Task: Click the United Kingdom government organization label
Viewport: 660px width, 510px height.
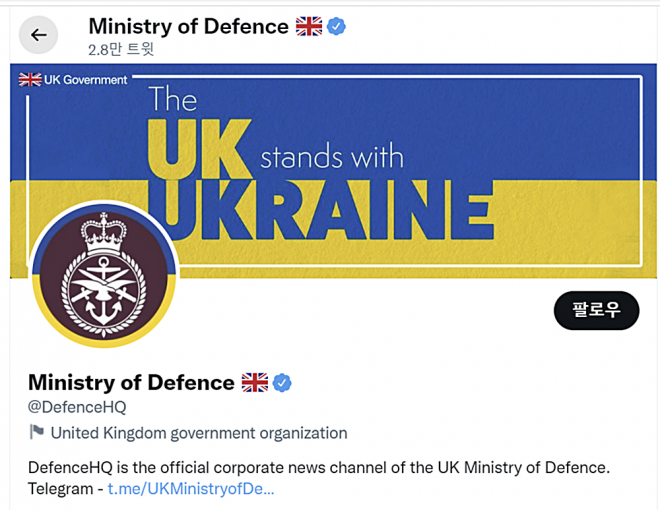Action: pyautogui.click(x=198, y=433)
